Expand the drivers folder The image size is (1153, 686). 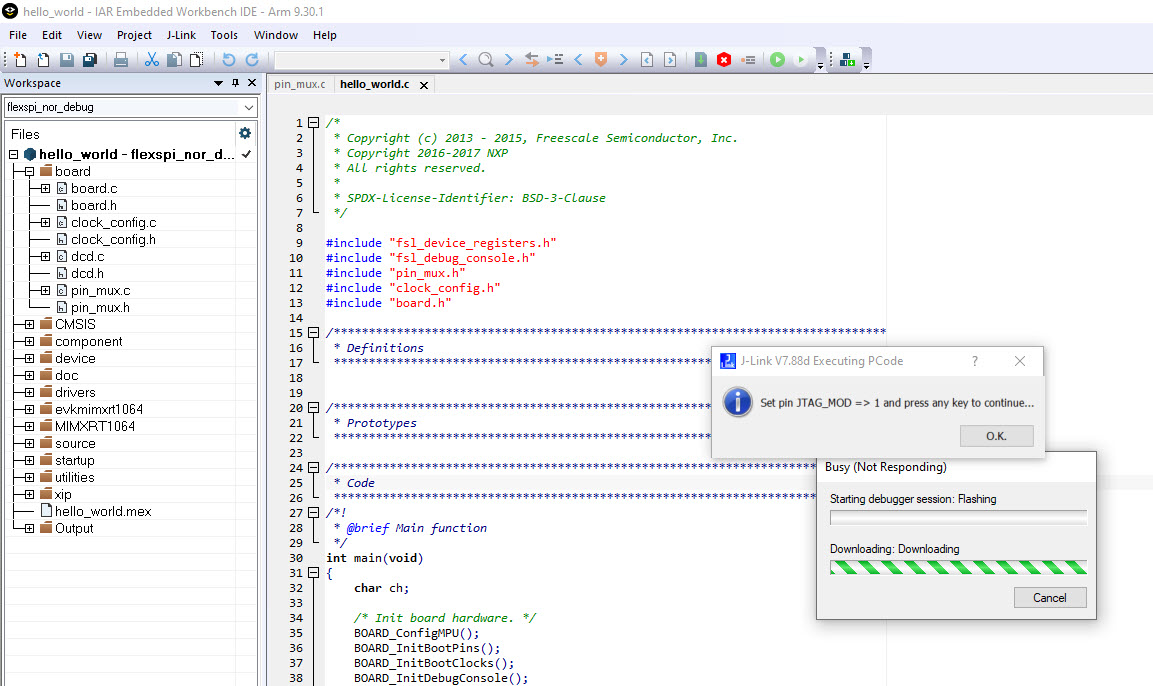28,392
